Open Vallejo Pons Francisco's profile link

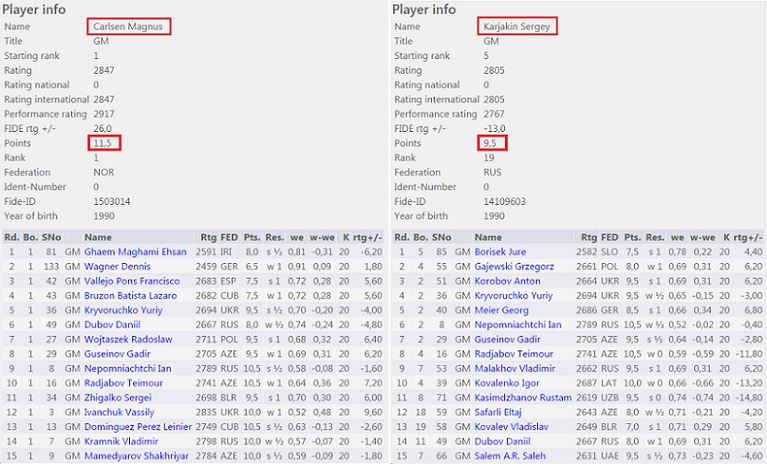(131, 282)
